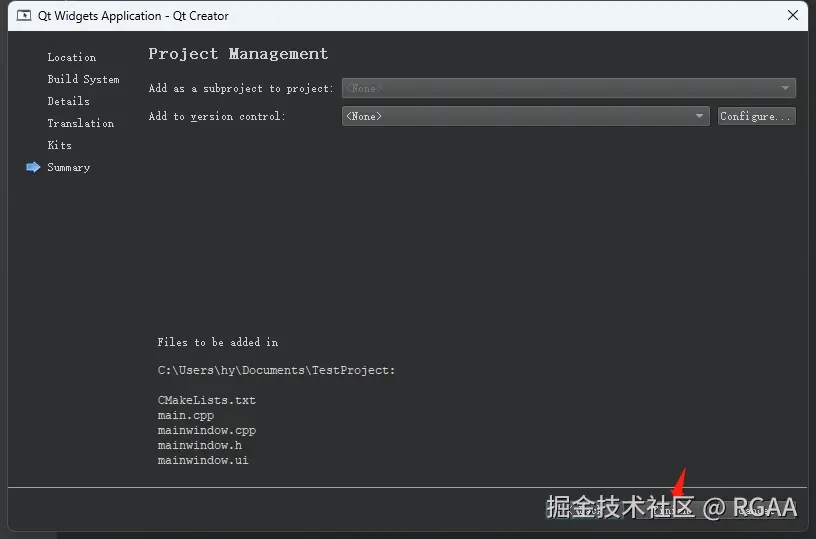Go to the Details wizard step
The height and width of the screenshot is (539, 816).
(68, 101)
